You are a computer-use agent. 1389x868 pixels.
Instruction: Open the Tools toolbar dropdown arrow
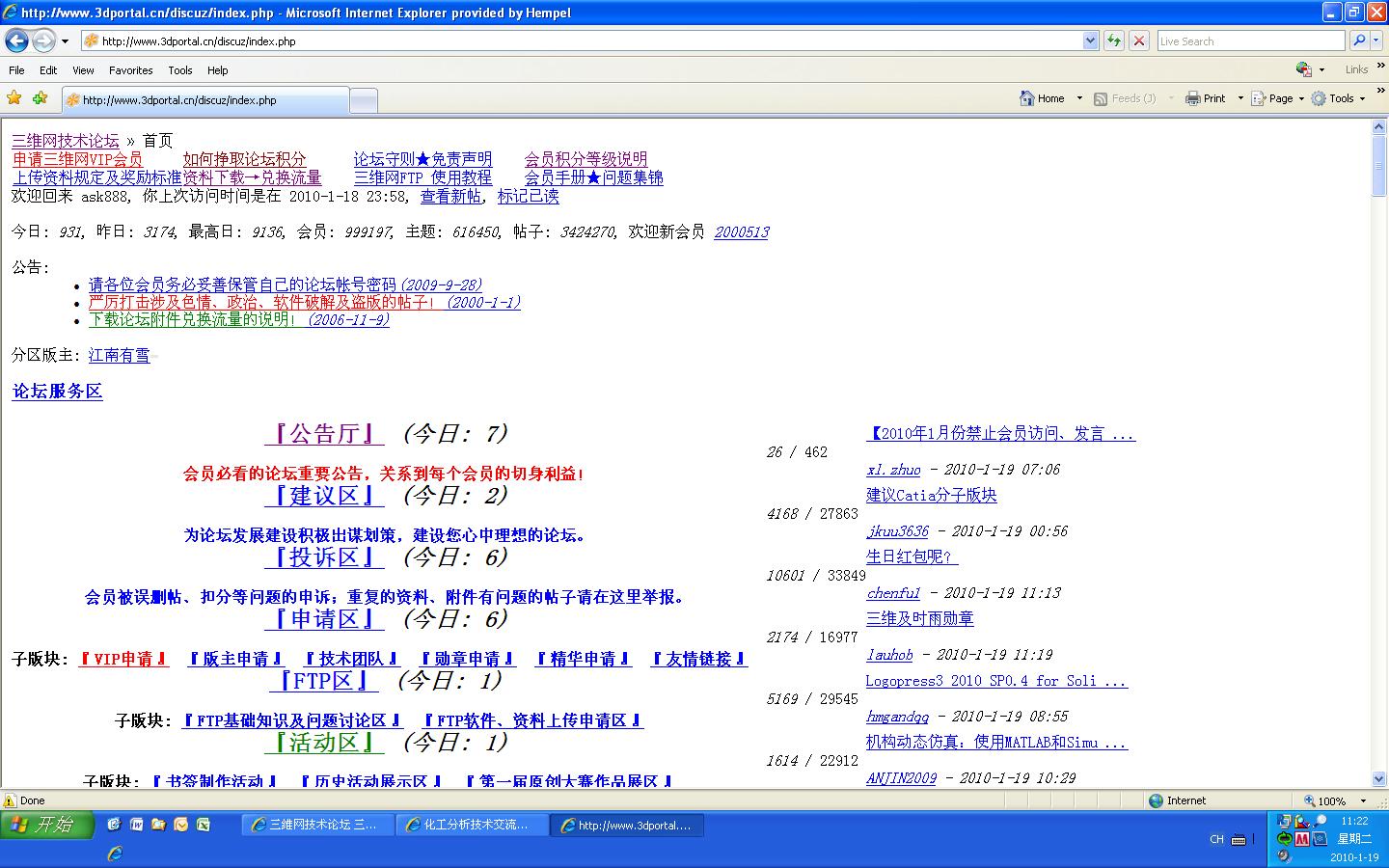pos(1362,98)
